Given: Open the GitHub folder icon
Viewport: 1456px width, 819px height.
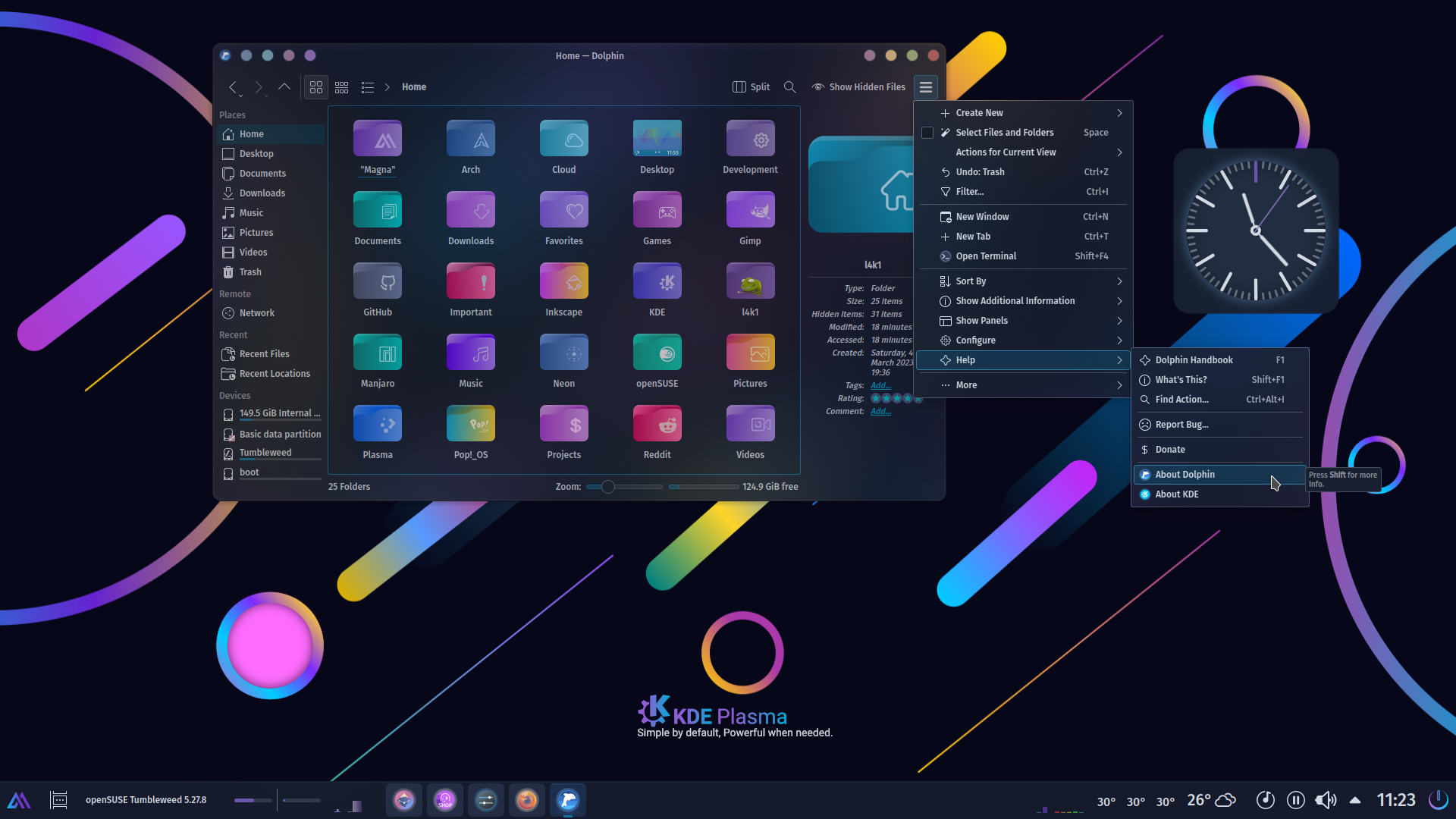Looking at the screenshot, I should [378, 282].
